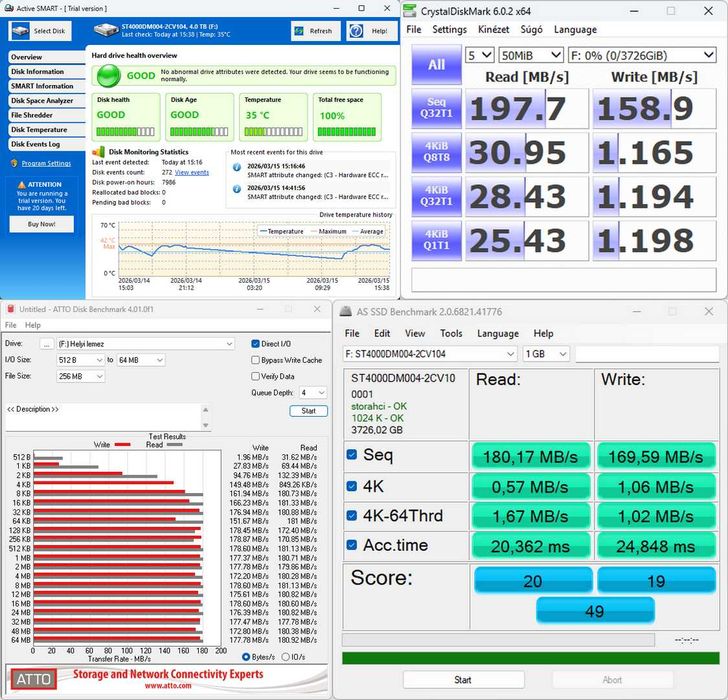Click the Description scrollbar down arrow
728x700 pixels.
point(206,425)
